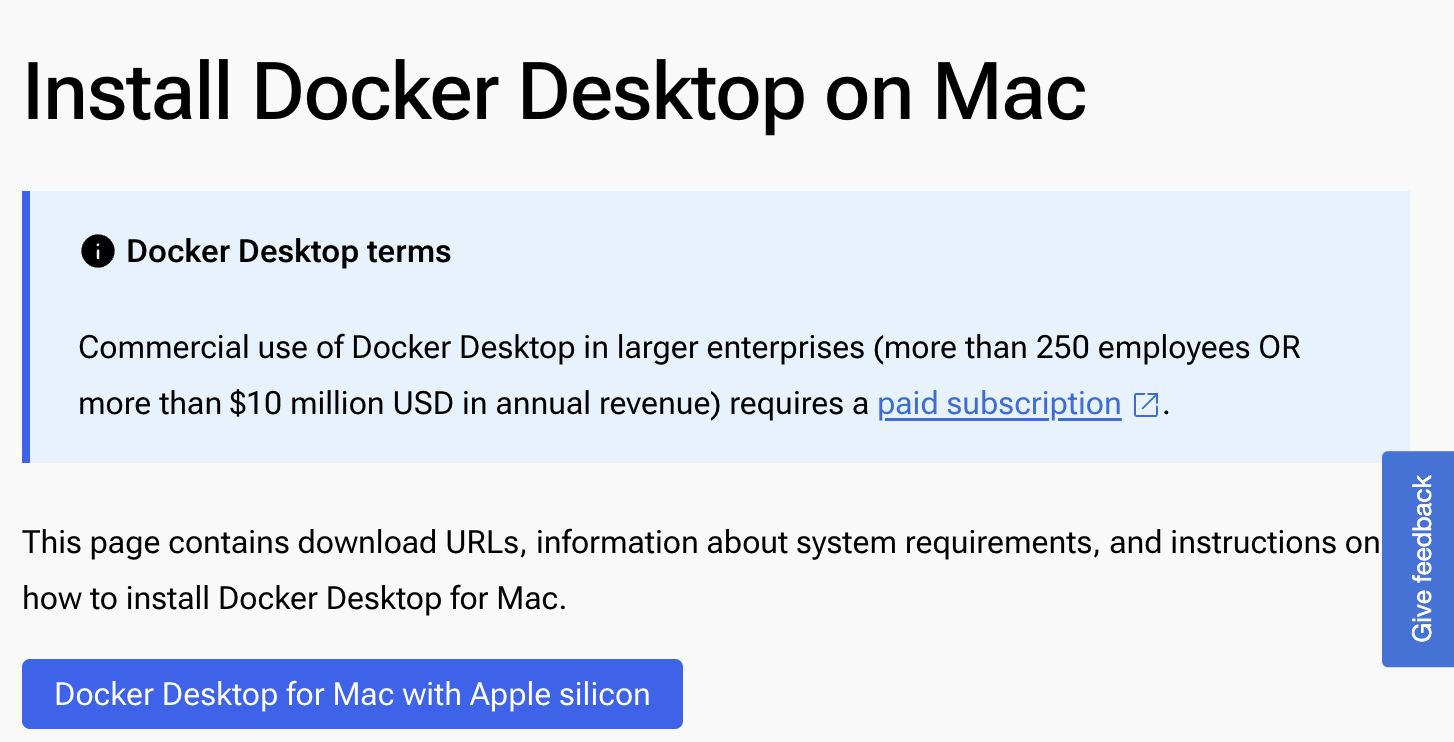Click the Docker Desktop terms callout title
Viewport: 1454px width, 742px height.
coord(289,252)
